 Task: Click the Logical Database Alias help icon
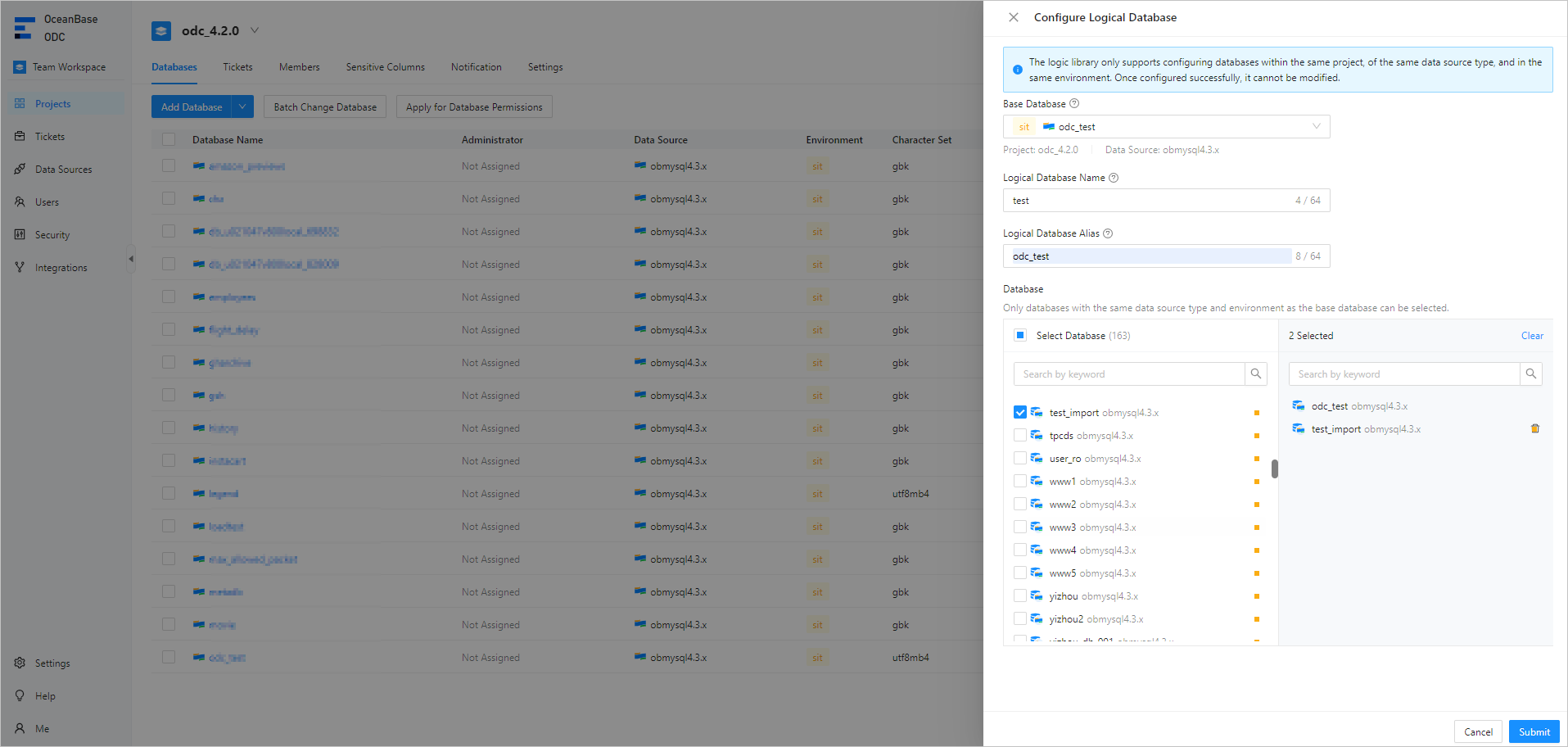pos(1108,233)
